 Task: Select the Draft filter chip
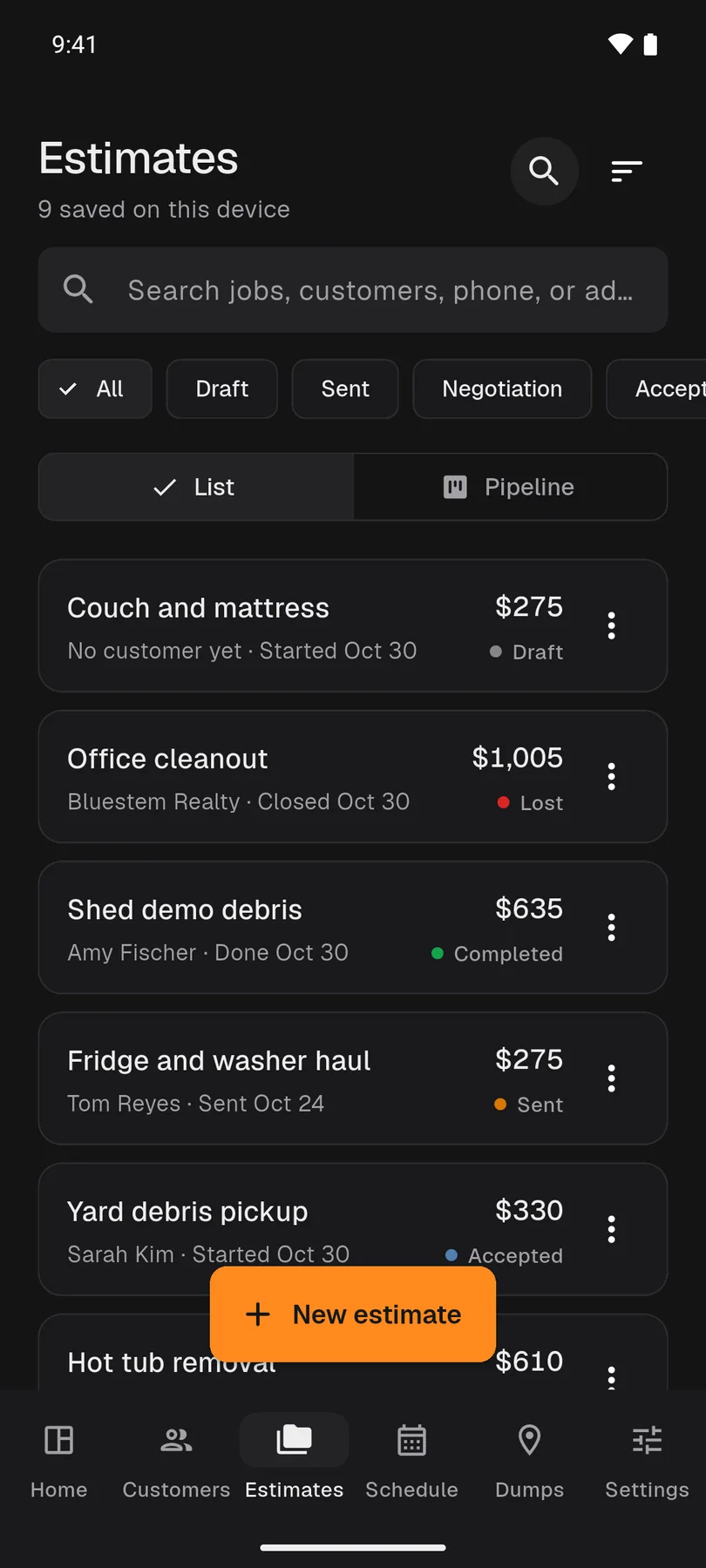coord(222,389)
